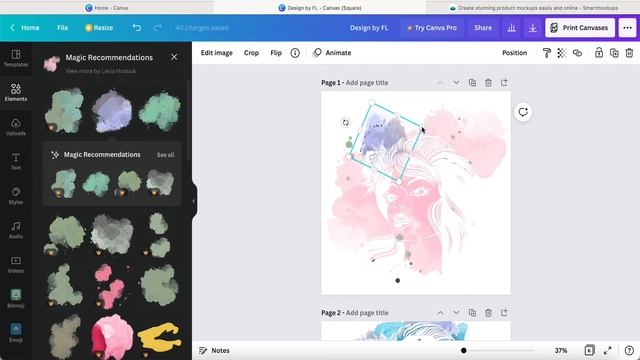The height and width of the screenshot is (360, 640).
Task: Delete Page 1 using its trash icon
Action: 488,82
